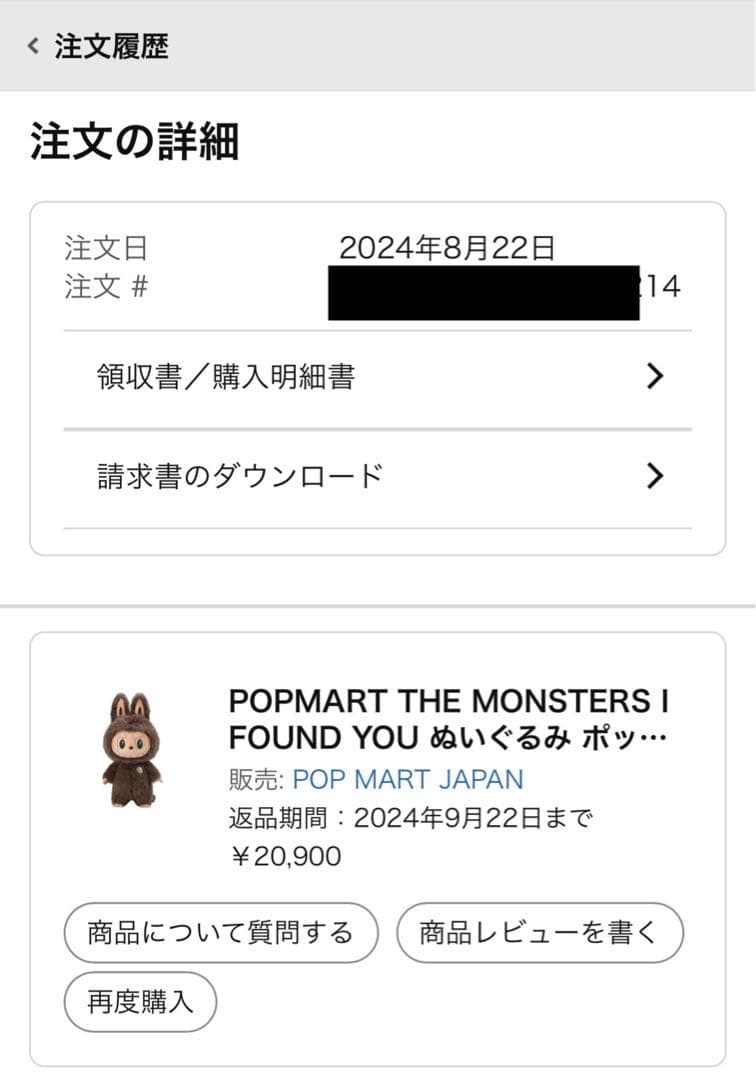Tap the 注文日 label
Viewport: 756px width, 1080px height.
click(106, 248)
